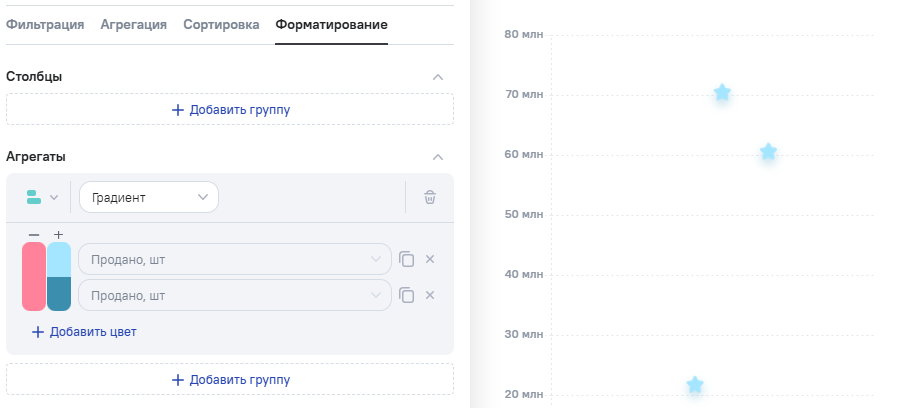Remove the first 'Продано, шт' color row
Image resolution: width=908 pixels, height=408 pixels.
tap(430, 259)
